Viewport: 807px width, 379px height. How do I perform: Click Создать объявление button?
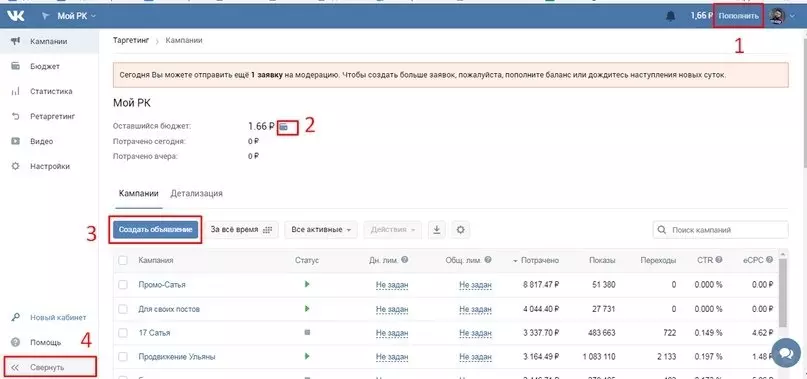pos(156,230)
